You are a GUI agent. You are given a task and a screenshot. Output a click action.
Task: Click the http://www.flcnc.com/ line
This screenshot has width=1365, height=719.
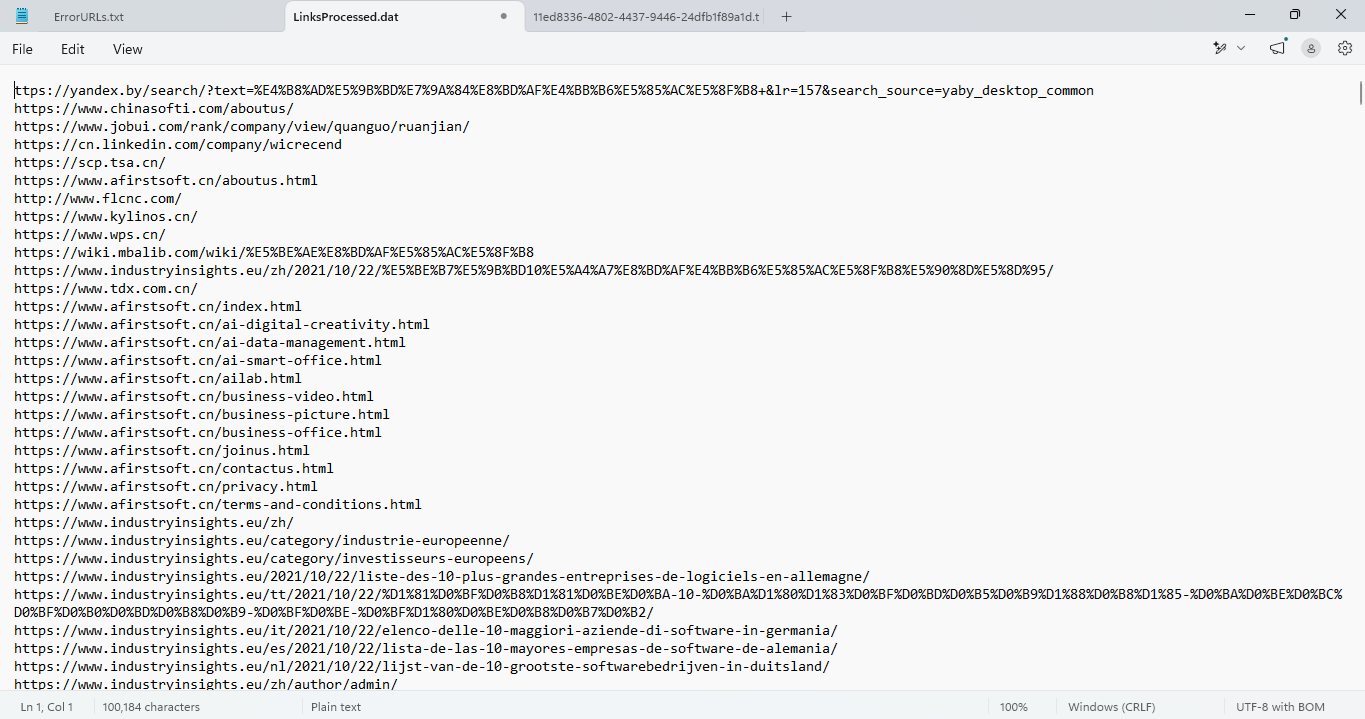98,198
